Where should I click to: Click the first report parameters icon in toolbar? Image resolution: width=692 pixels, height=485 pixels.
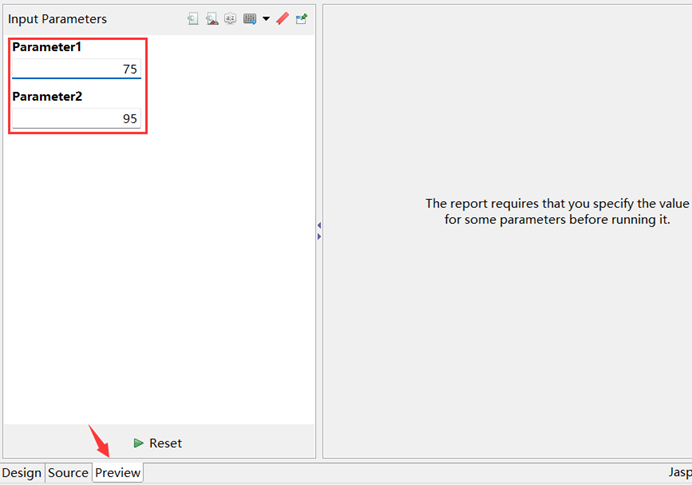pos(194,19)
